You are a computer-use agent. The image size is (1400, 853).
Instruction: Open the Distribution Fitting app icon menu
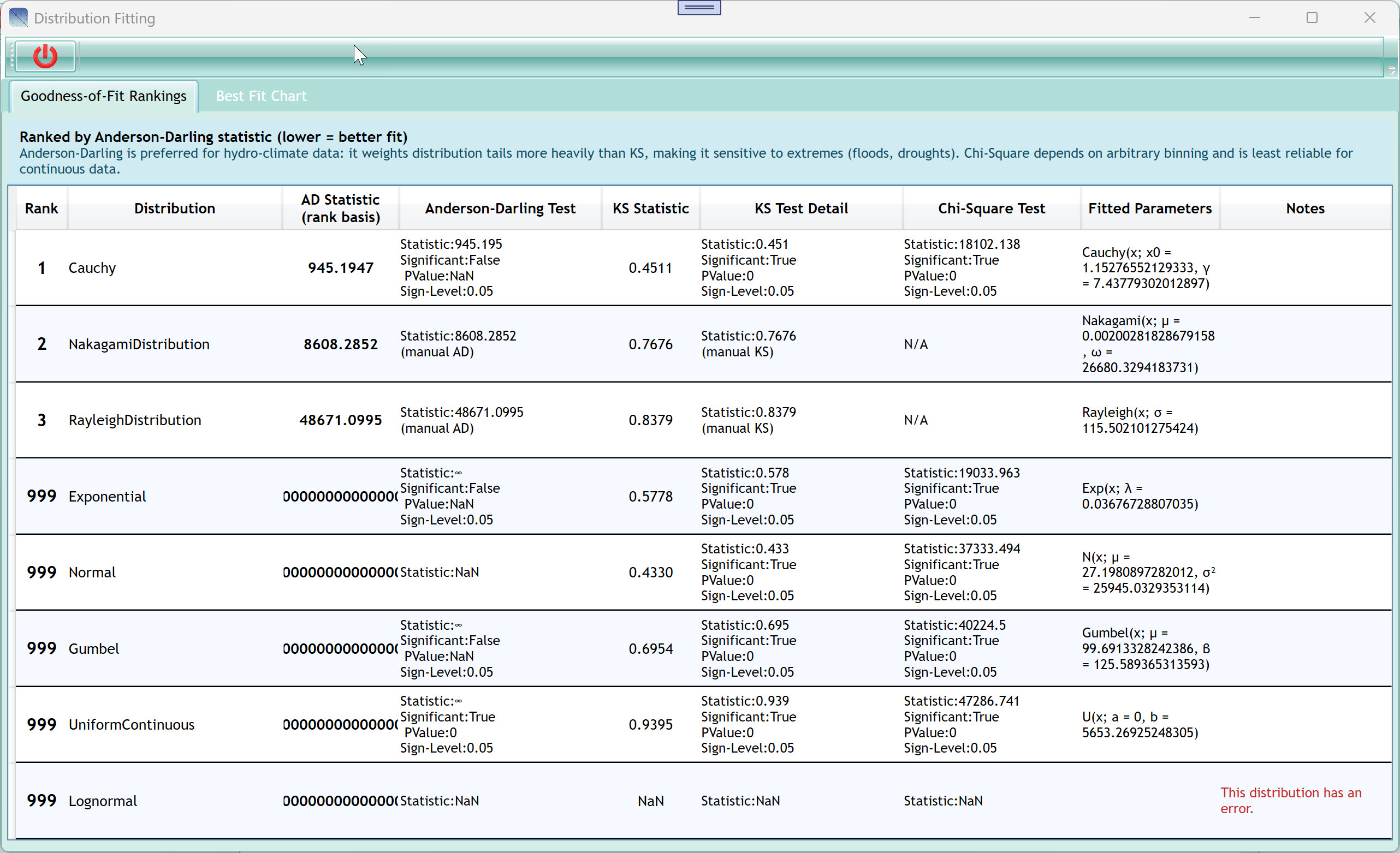(18, 17)
